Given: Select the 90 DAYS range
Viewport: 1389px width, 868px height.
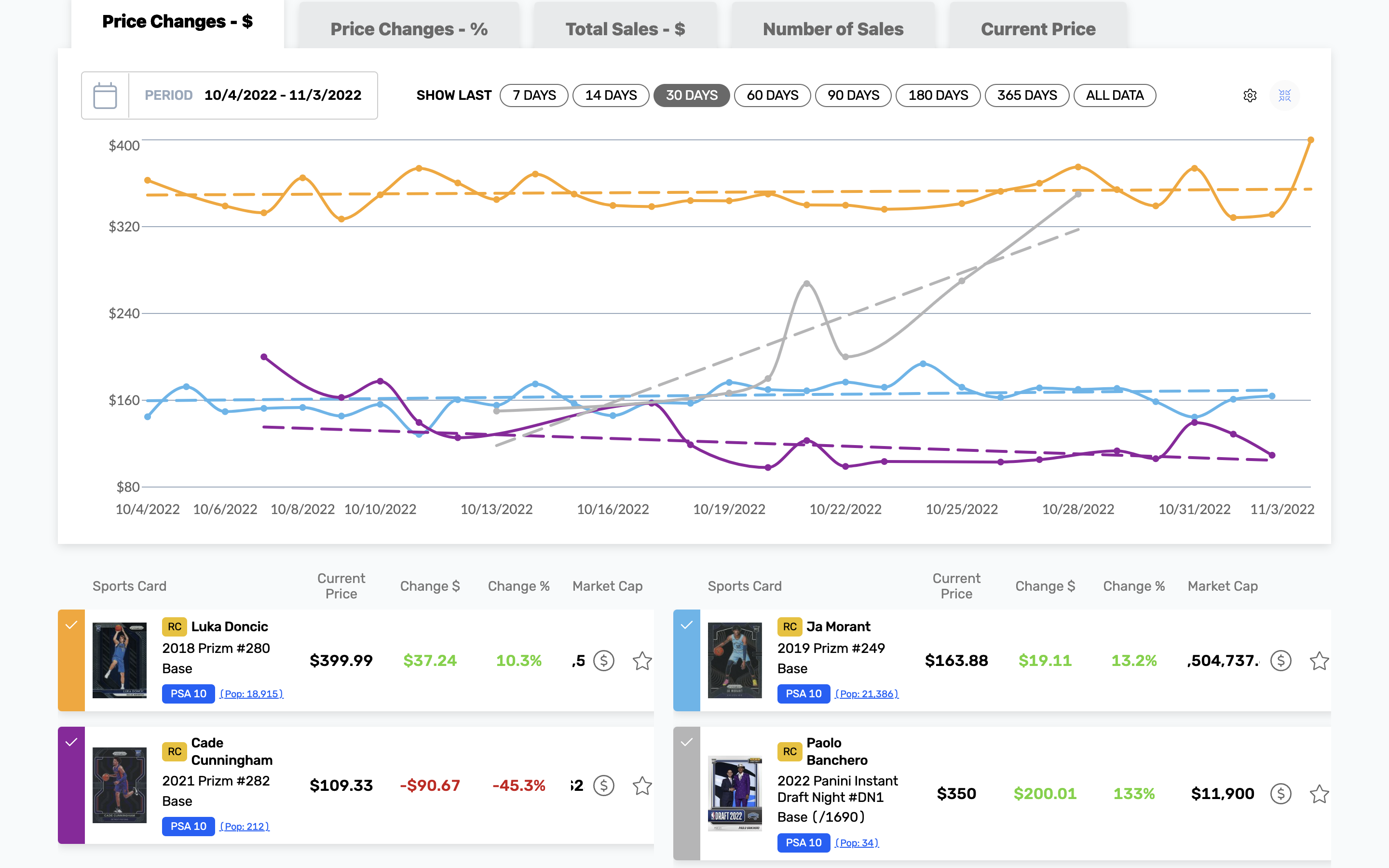Looking at the screenshot, I should click(x=854, y=95).
